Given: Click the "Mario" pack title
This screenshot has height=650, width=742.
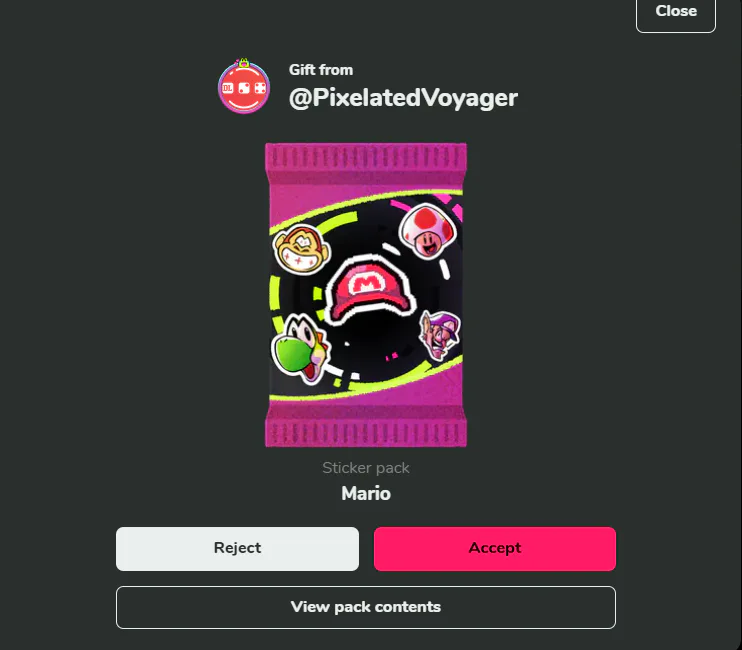Looking at the screenshot, I should (366, 493).
